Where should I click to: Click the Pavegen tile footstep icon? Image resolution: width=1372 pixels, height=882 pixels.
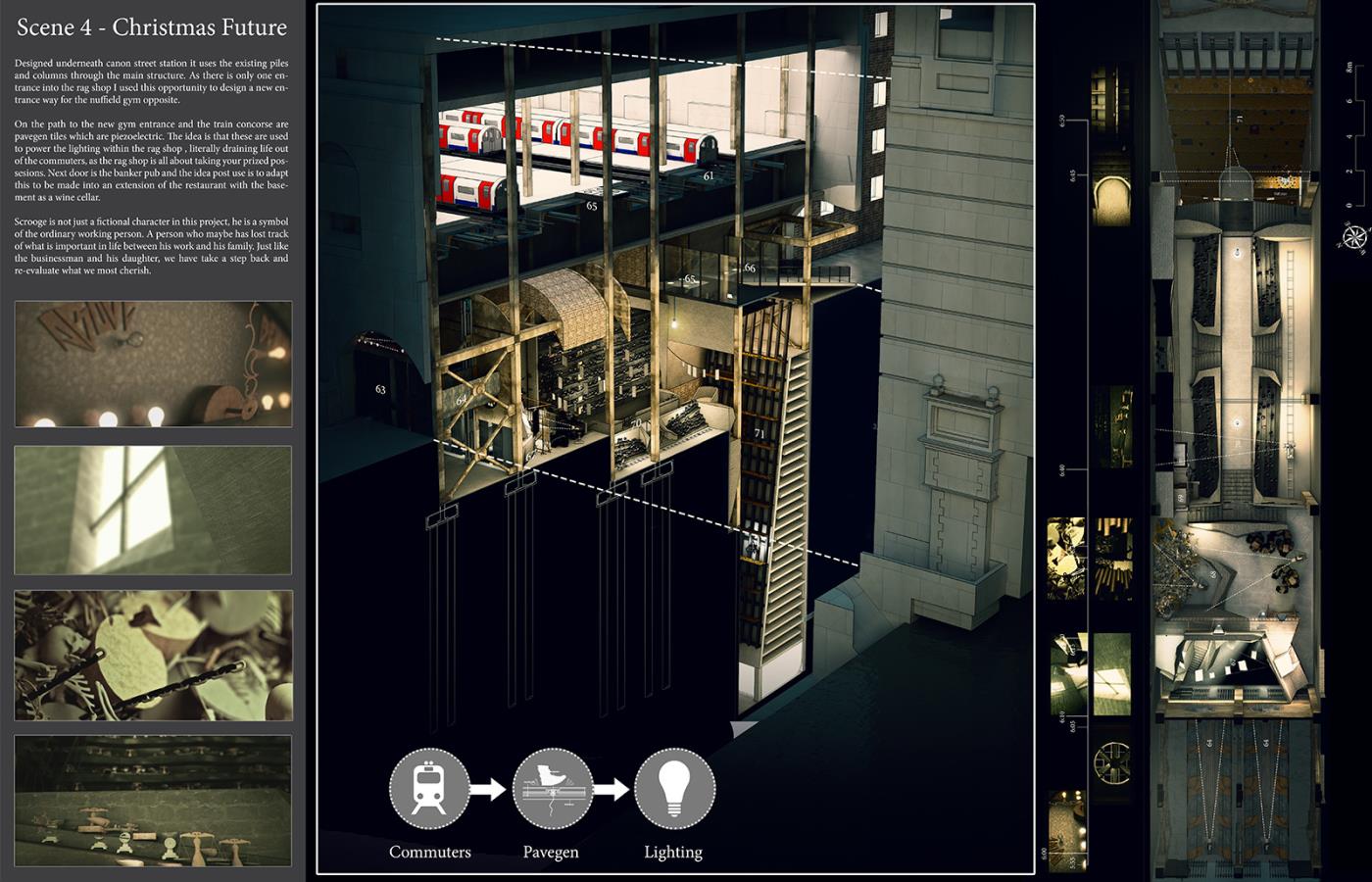[552, 787]
